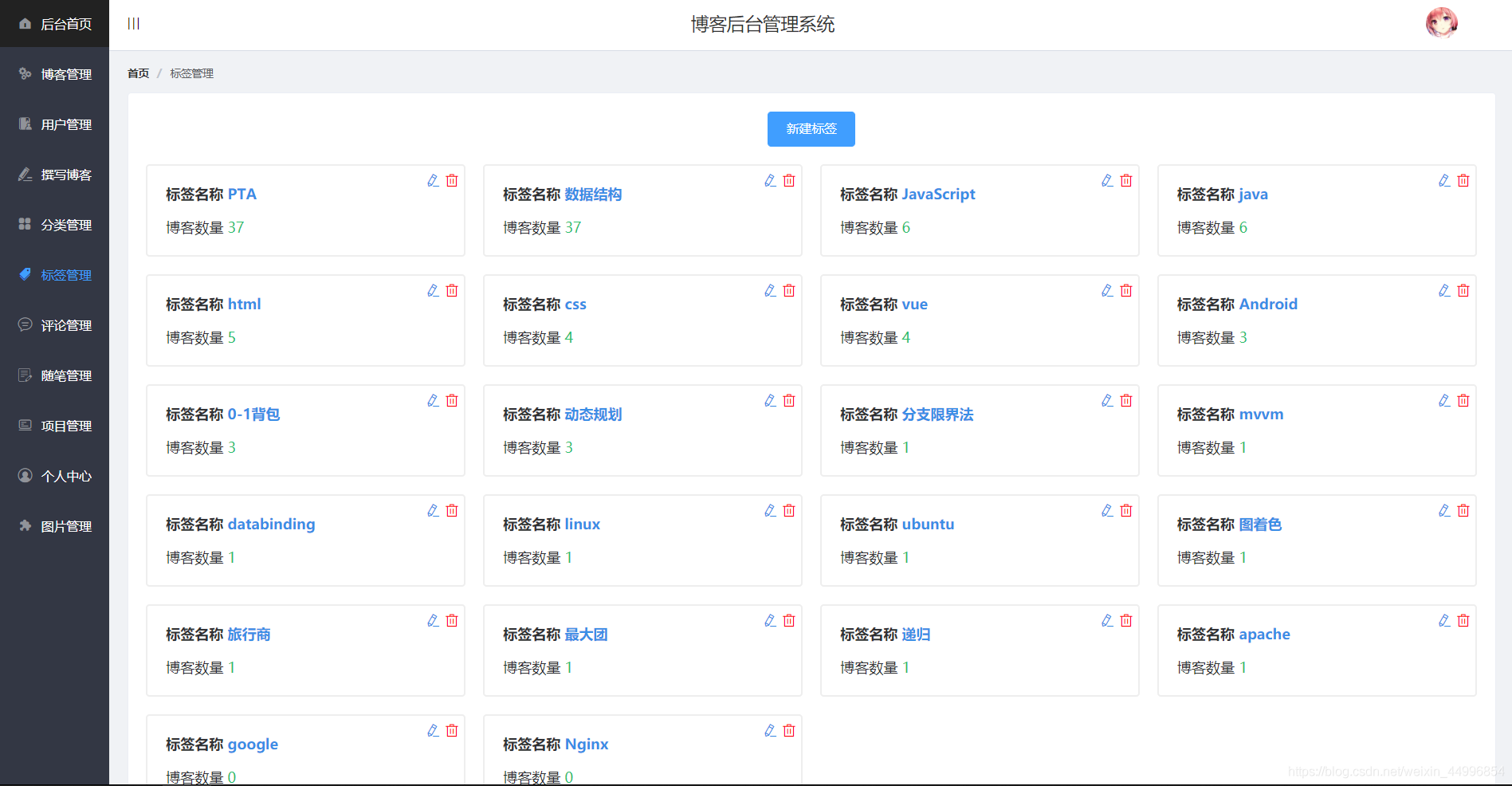
Task: Remove the java tag with trash icon
Action: click(x=1463, y=180)
